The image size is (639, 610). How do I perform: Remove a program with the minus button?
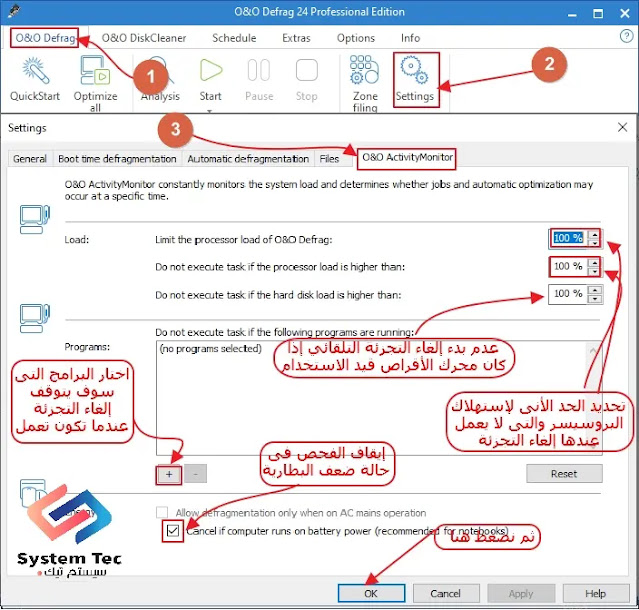pyautogui.click(x=196, y=474)
